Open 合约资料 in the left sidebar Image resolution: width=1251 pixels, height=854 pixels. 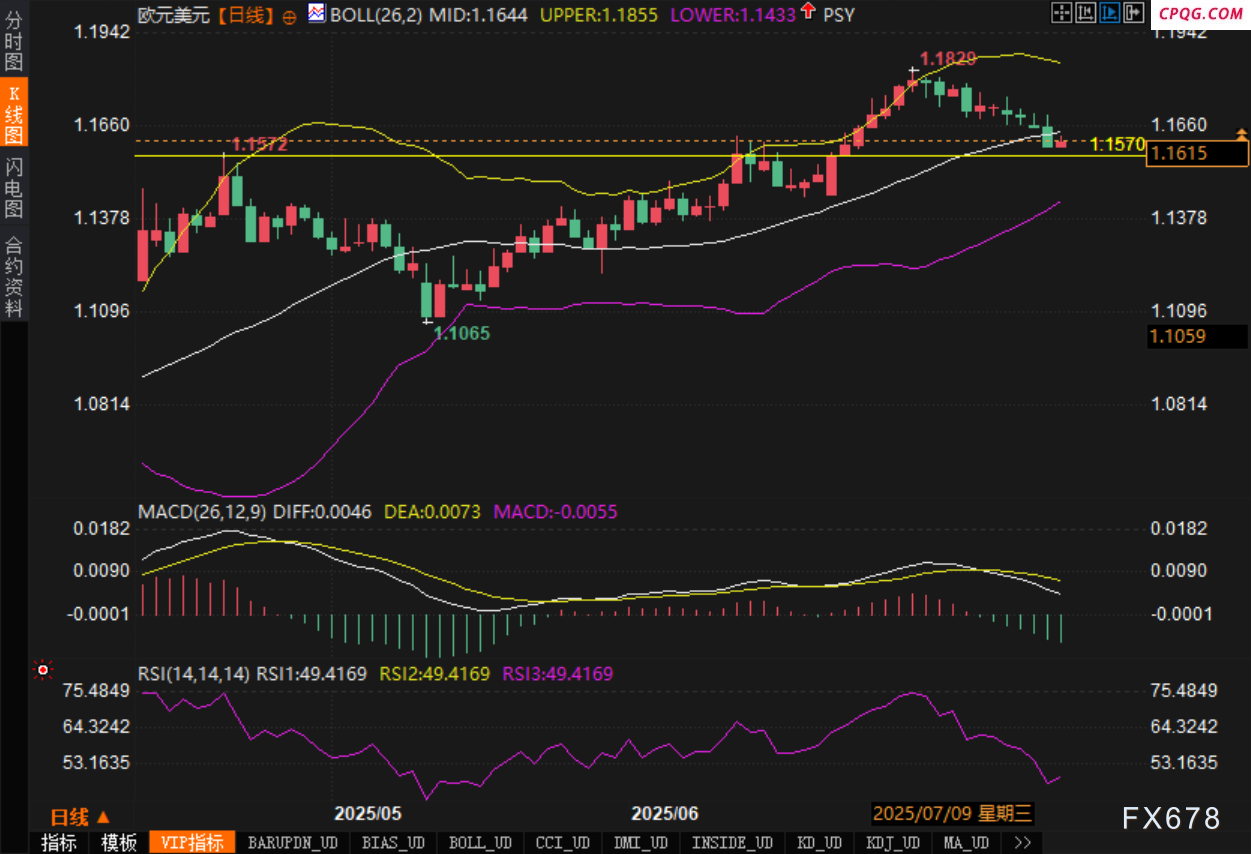pyautogui.click(x=14, y=276)
